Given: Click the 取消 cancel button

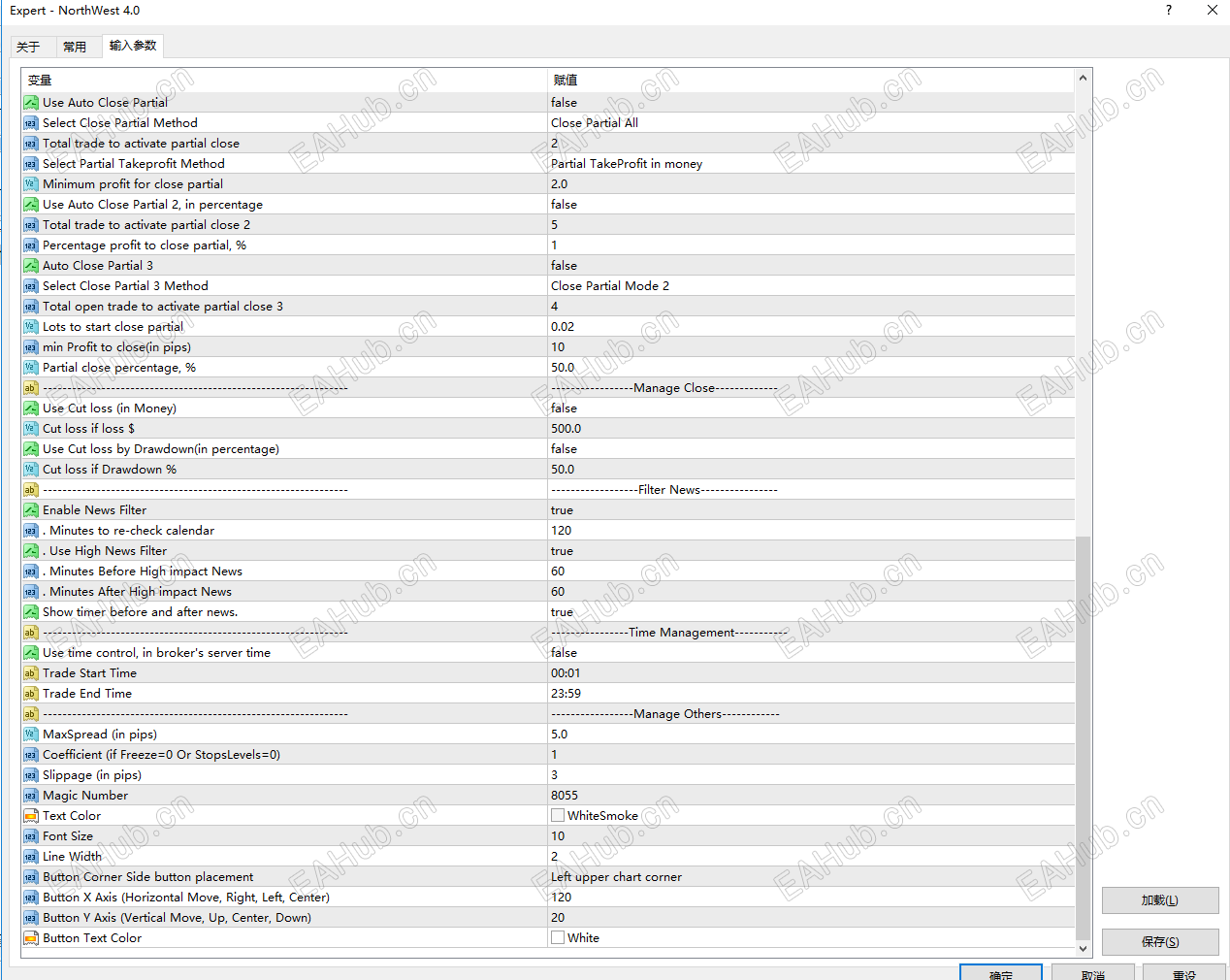Looking at the screenshot, I should point(1092,972).
